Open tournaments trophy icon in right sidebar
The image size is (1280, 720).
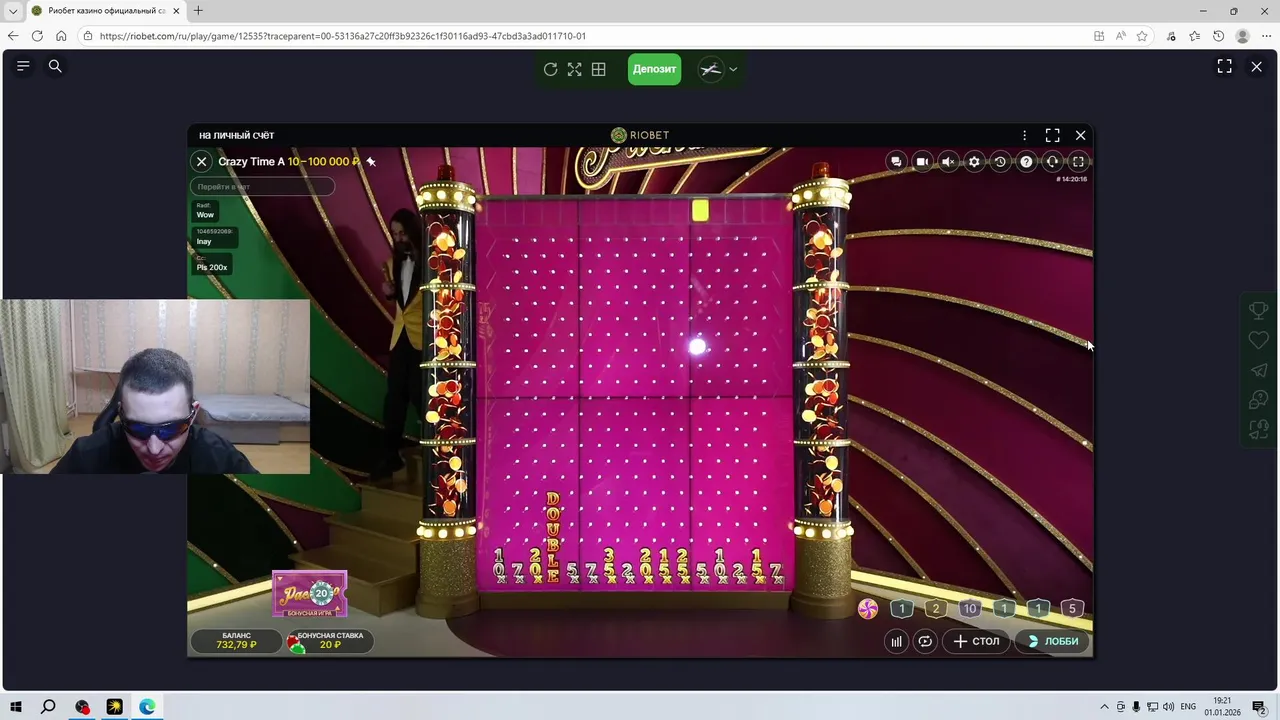[x=1259, y=310]
